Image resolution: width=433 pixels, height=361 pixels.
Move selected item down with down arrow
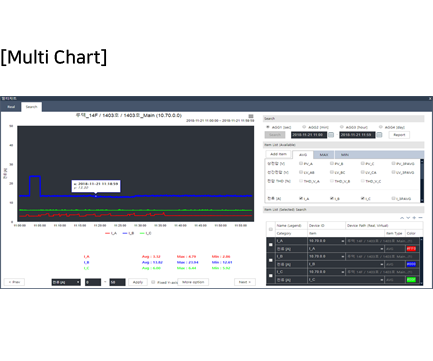pos(408,218)
